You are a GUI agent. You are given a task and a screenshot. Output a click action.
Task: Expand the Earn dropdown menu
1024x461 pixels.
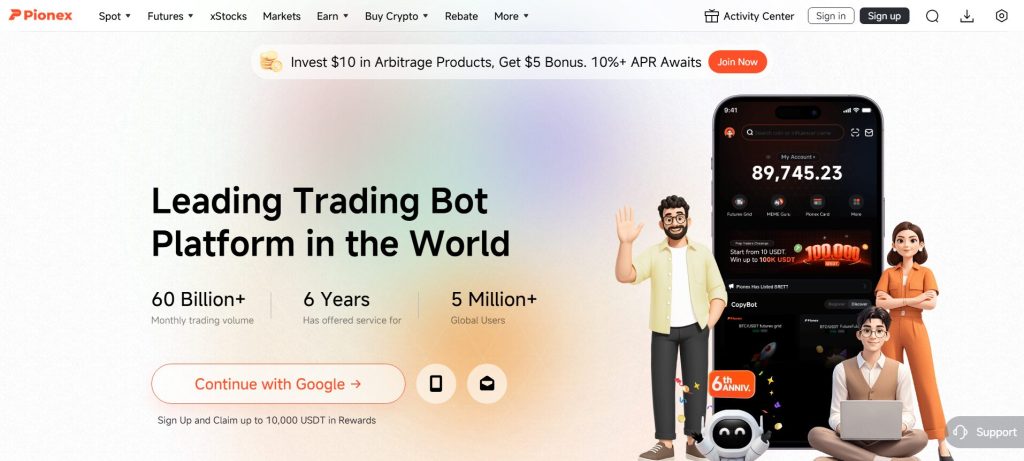coord(332,16)
